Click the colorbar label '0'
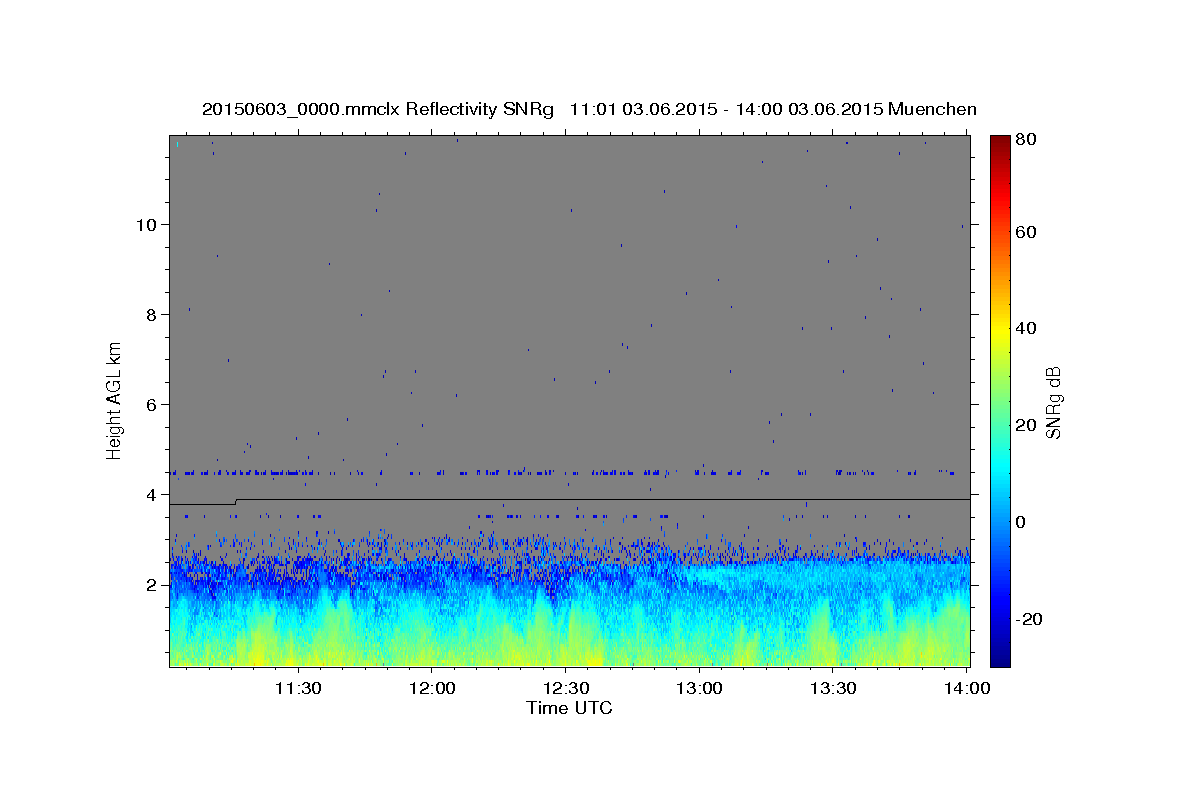The width and height of the screenshot is (1200, 800). click(x=1020, y=523)
